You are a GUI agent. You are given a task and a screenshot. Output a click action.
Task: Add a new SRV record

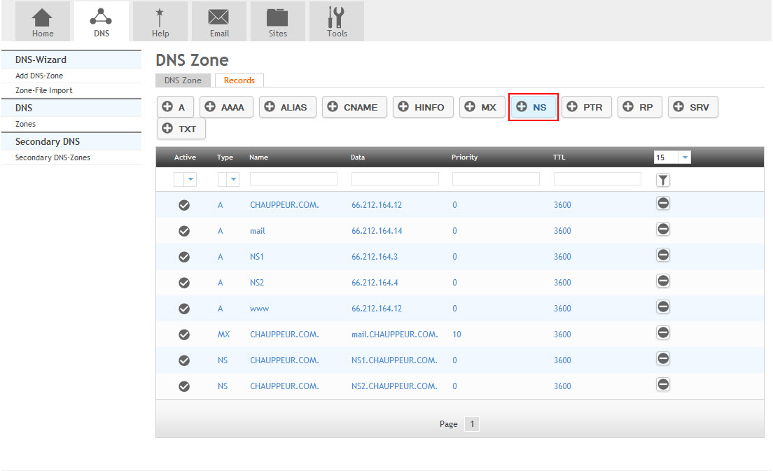(693, 107)
